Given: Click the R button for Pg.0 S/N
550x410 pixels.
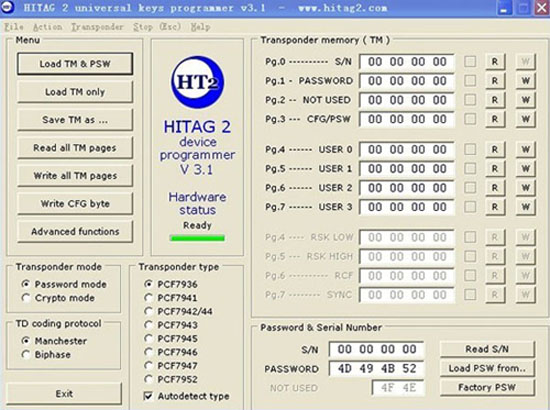Looking at the screenshot, I should [x=495, y=62].
